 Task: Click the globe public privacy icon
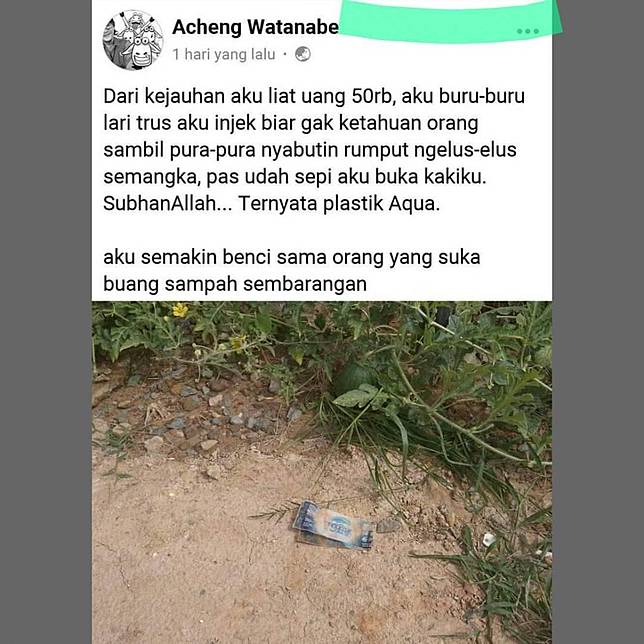(x=303, y=54)
